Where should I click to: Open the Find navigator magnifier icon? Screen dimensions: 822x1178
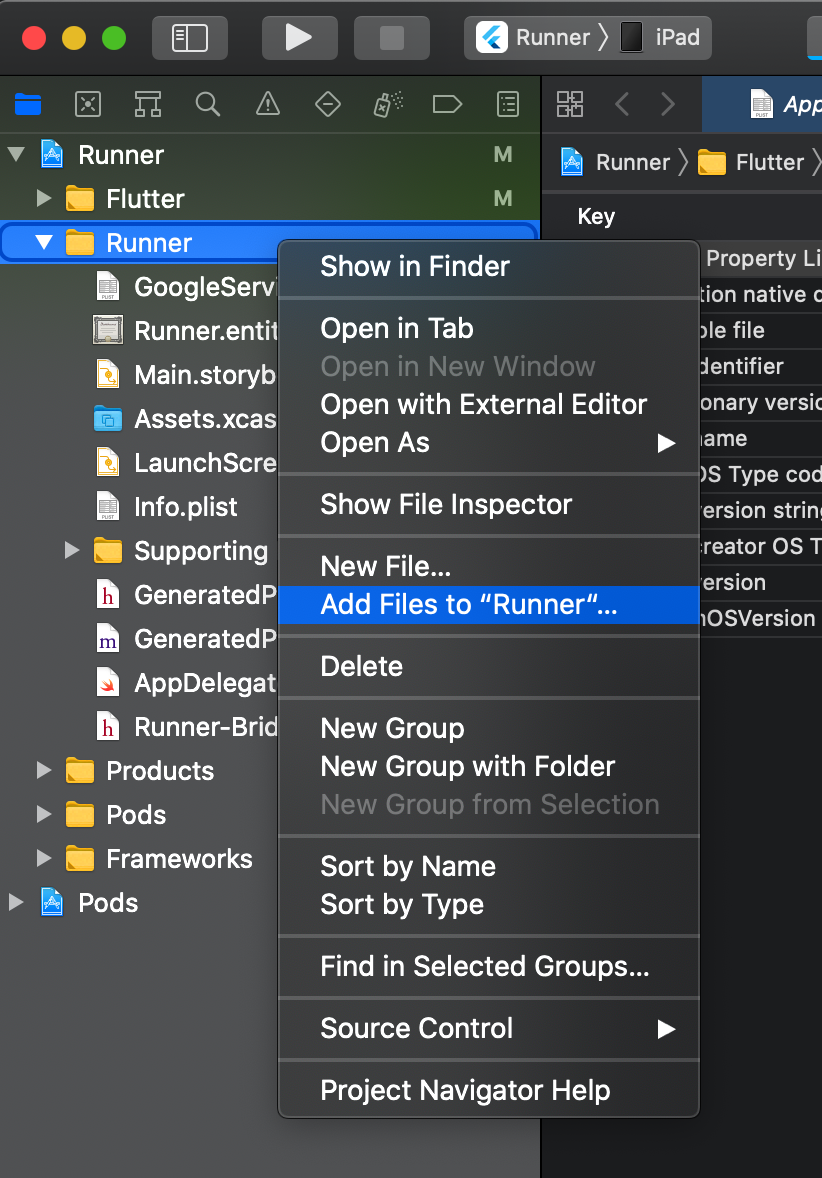click(x=207, y=104)
